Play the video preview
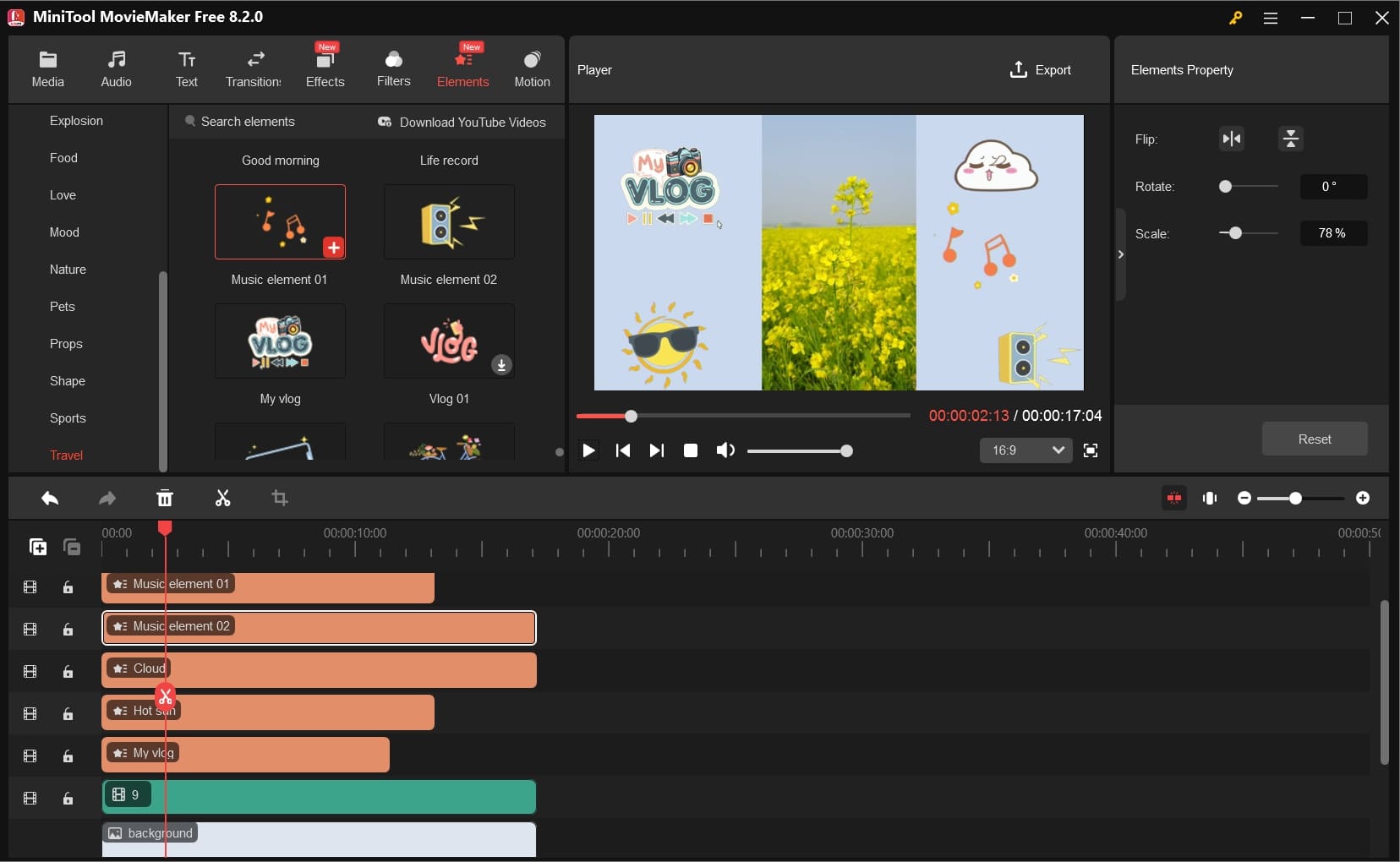1400x862 pixels. [x=589, y=450]
